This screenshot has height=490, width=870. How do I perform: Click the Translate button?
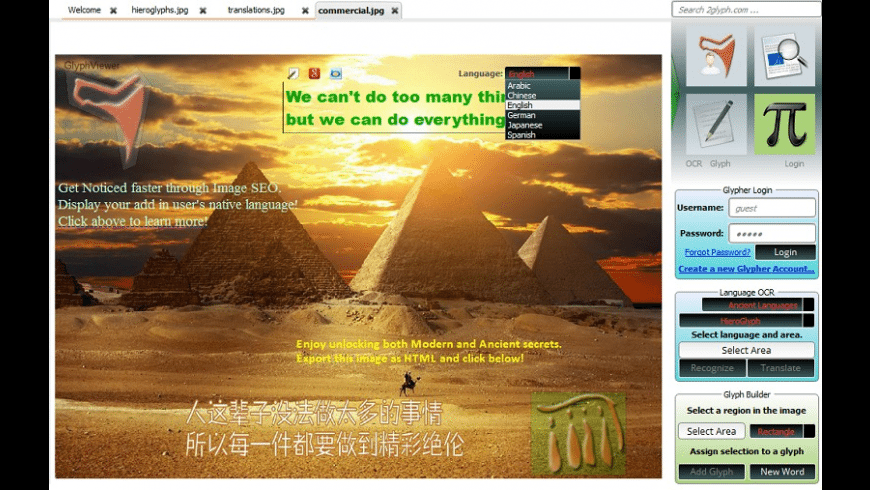(x=780, y=368)
